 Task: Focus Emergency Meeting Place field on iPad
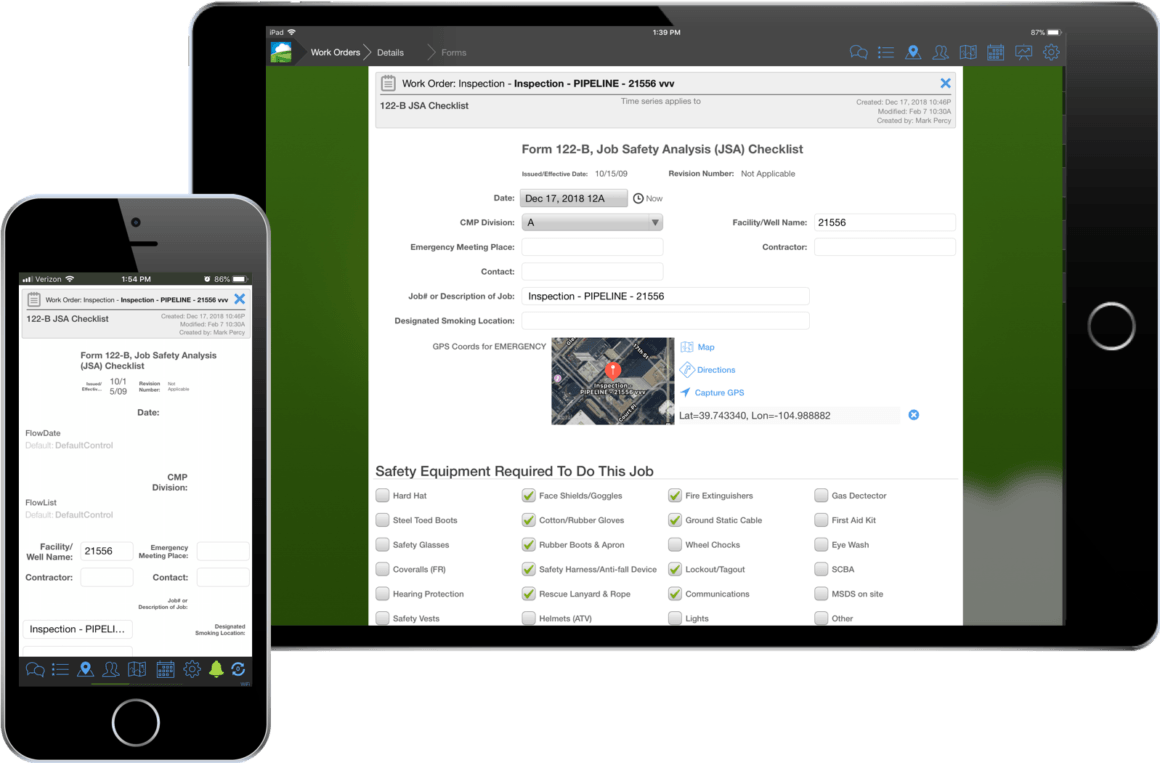pos(592,246)
